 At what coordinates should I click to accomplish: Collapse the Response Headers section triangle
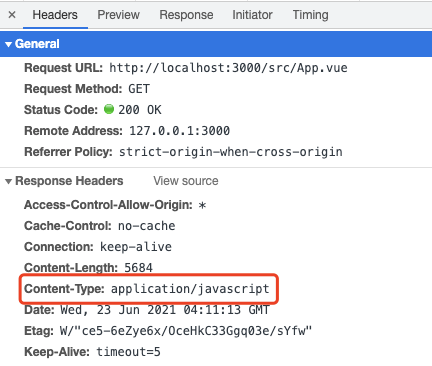(x=8, y=181)
